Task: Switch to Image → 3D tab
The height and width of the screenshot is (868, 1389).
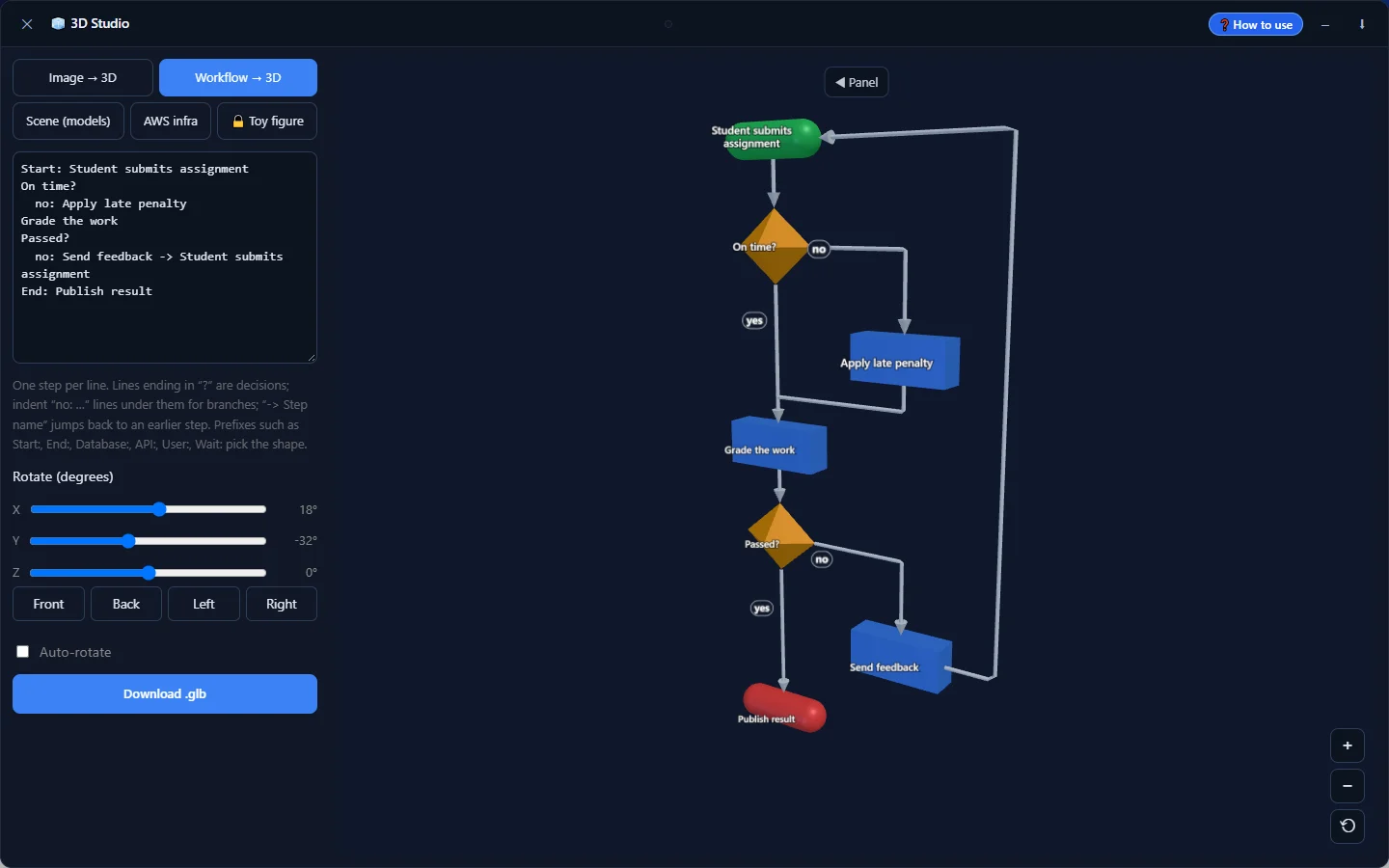Action: [x=83, y=77]
